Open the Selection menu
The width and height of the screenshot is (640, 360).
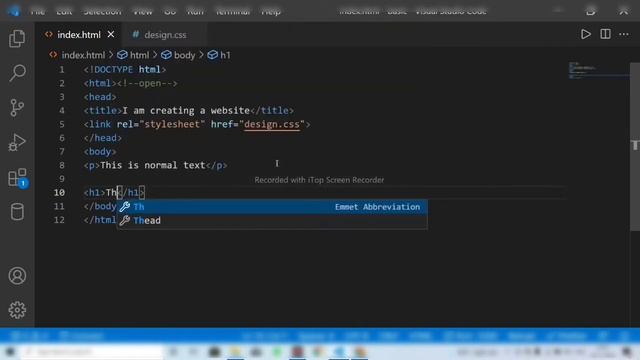(102, 11)
